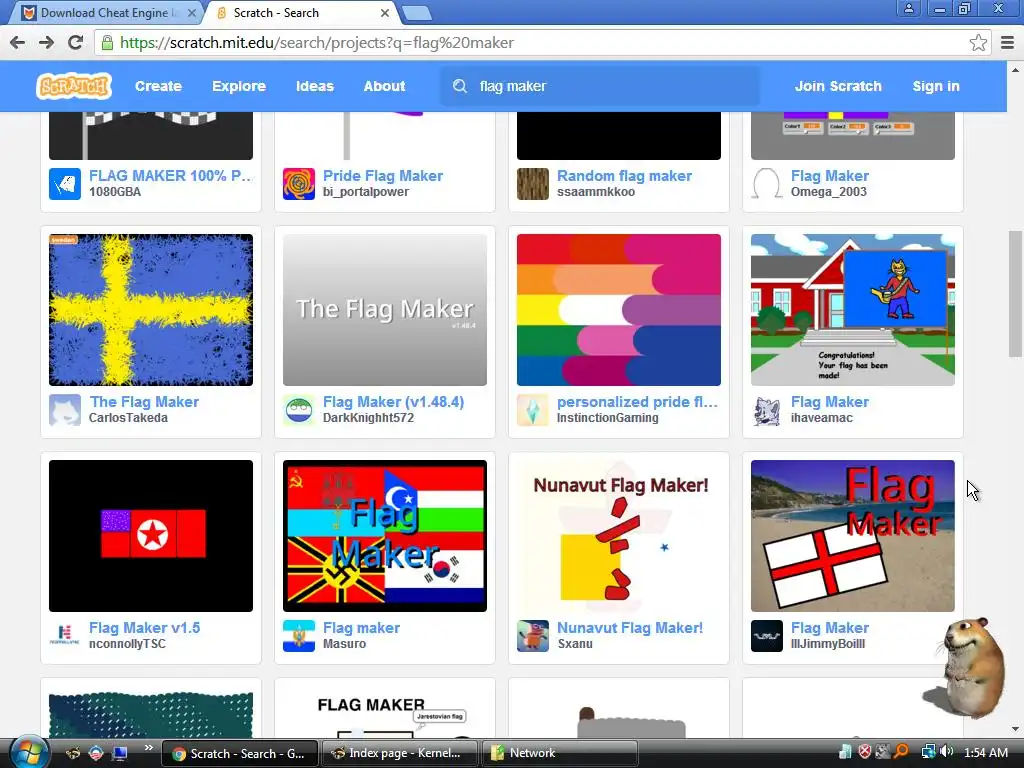Click the taskbar clock 1:54 AM
1024x768 pixels.
pyautogui.click(x=985, y=752)
